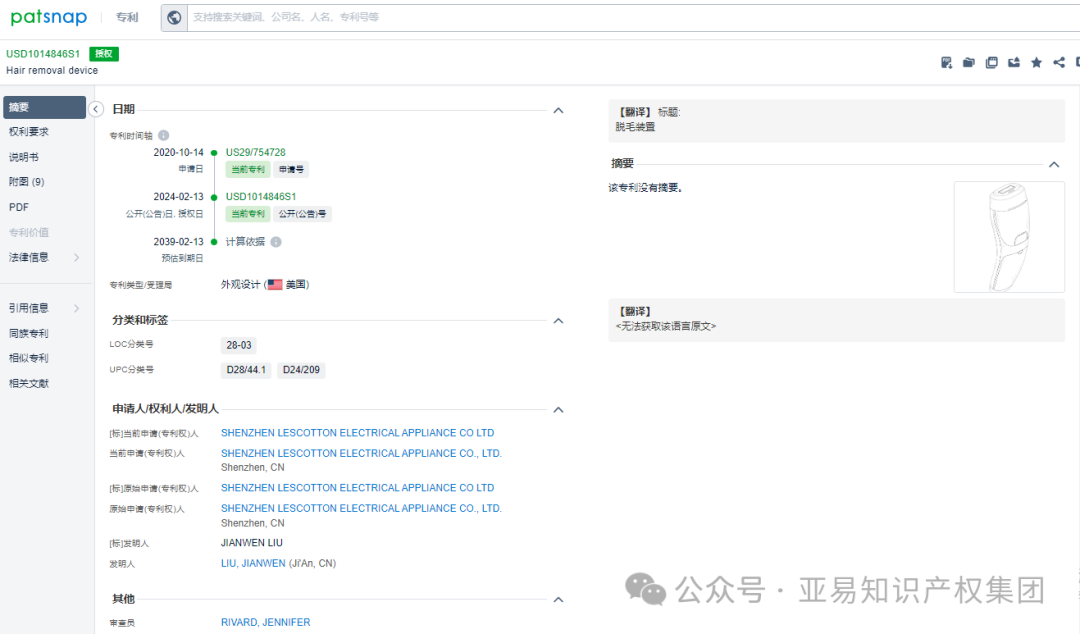Open applicant link SHENZHEN LESCOTTON
Image resolution: width=1080 pixels, height=634 pixels.
pos(356,432)
